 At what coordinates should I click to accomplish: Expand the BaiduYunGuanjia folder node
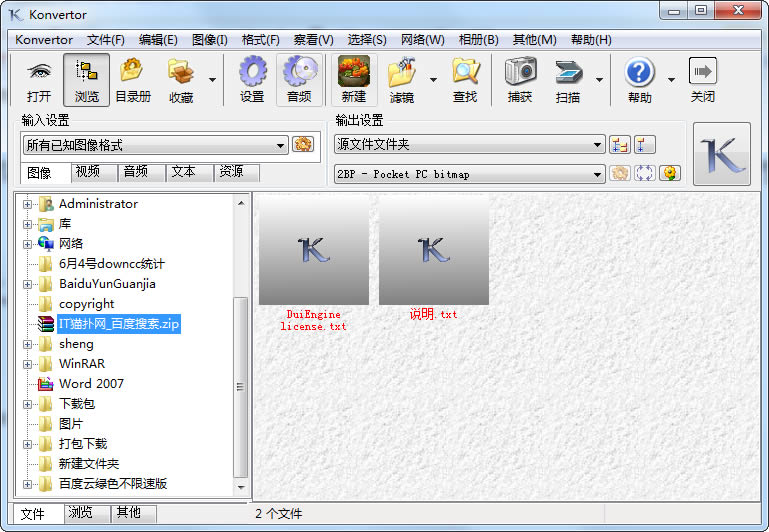point(27,284)
